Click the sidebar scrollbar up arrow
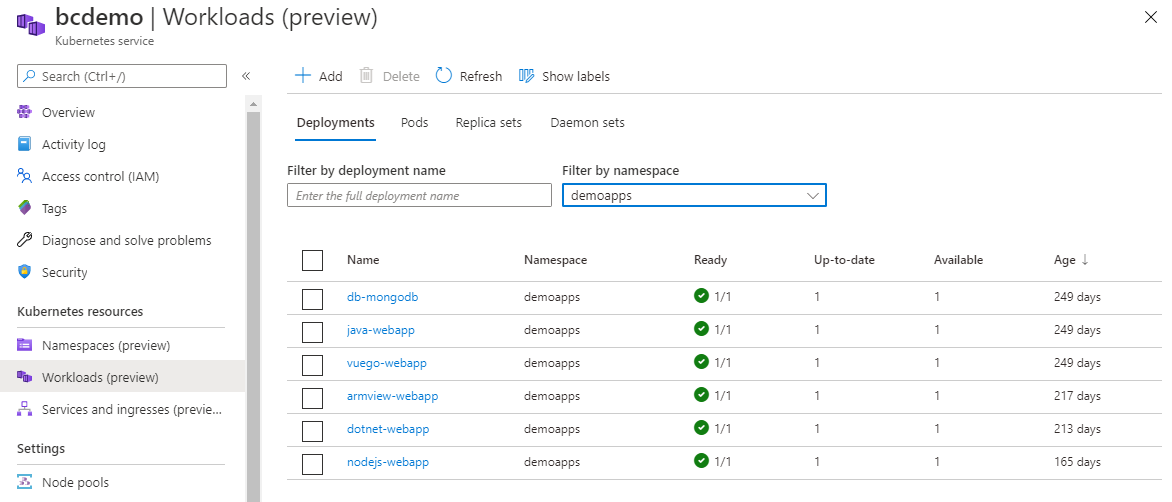Screen dimensions: 1172x502 coord(253,103)
